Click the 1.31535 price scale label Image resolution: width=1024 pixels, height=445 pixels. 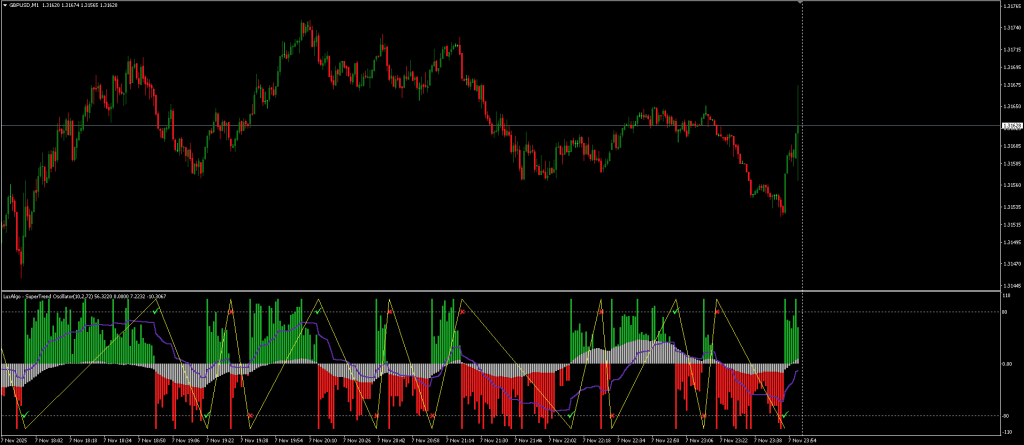click(1012, 206)
